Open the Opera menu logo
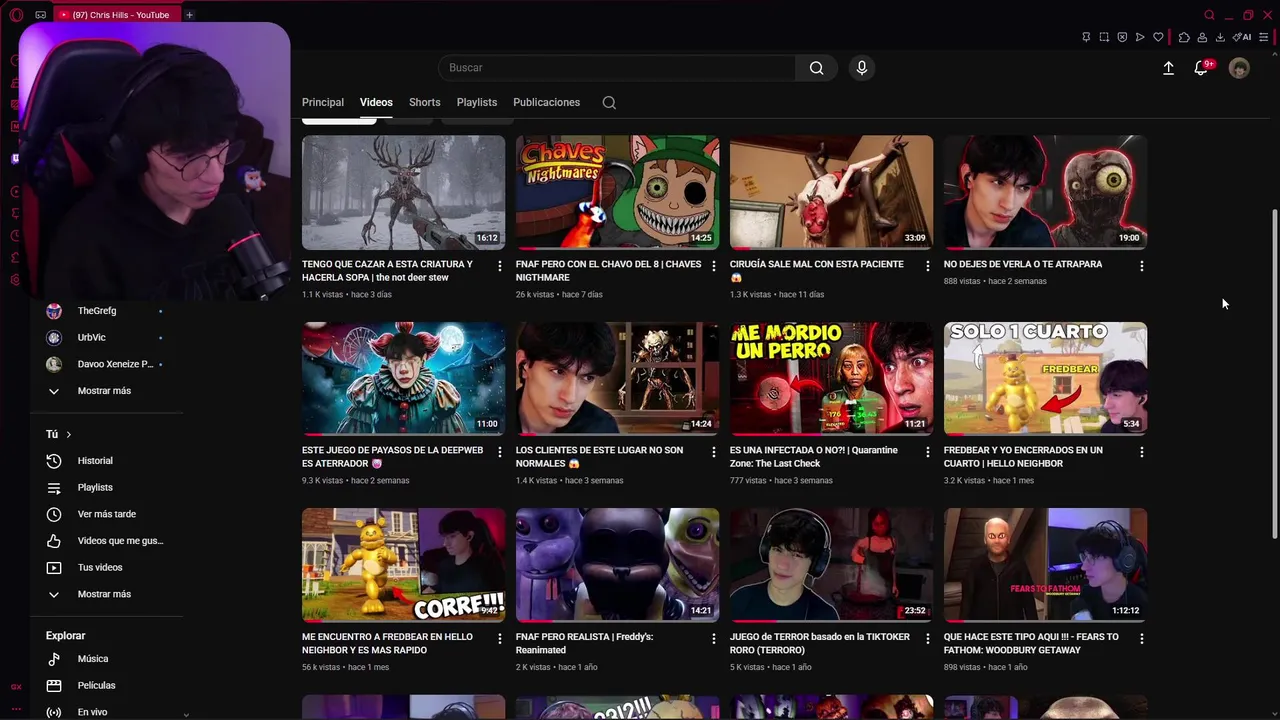The width and height of the screenshot is (1280, 720). coord(16,15)
